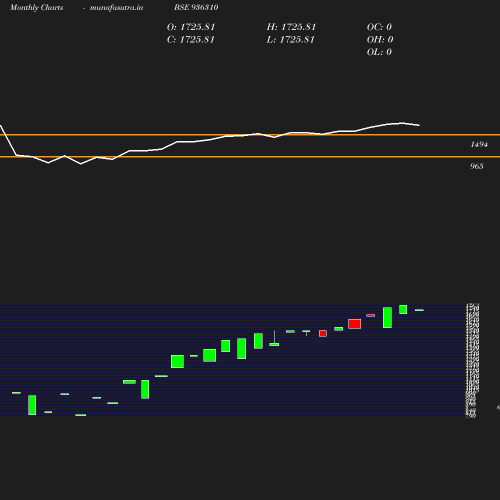500x500 pixels.
Task: Click the 'Monthly Charts' title text
Action: 37,8
